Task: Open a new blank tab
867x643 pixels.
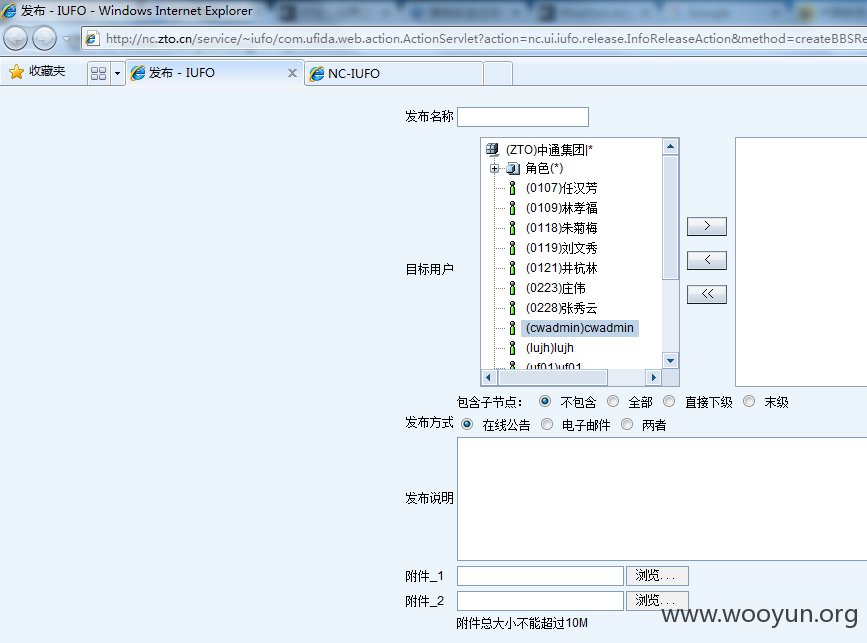Action: (x=498, y=74)
